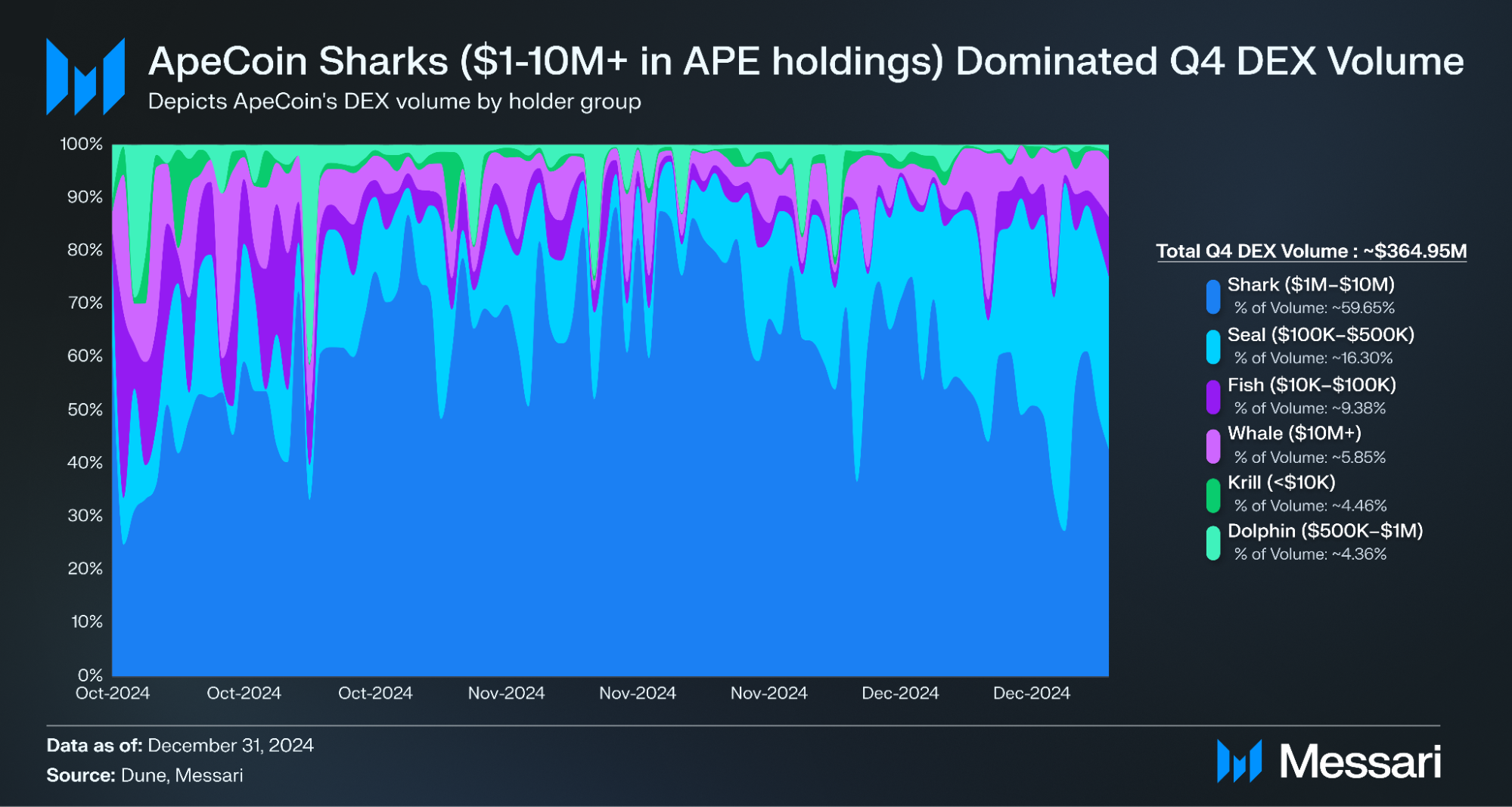Click the Messari logo icon beside the title

85,76
